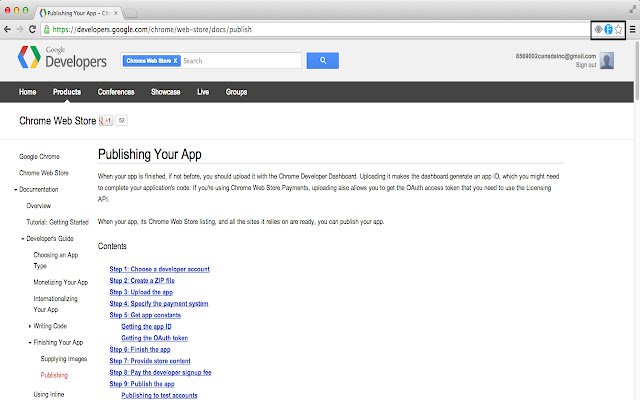Click the Google +1 button

click(x=106, y=120)
